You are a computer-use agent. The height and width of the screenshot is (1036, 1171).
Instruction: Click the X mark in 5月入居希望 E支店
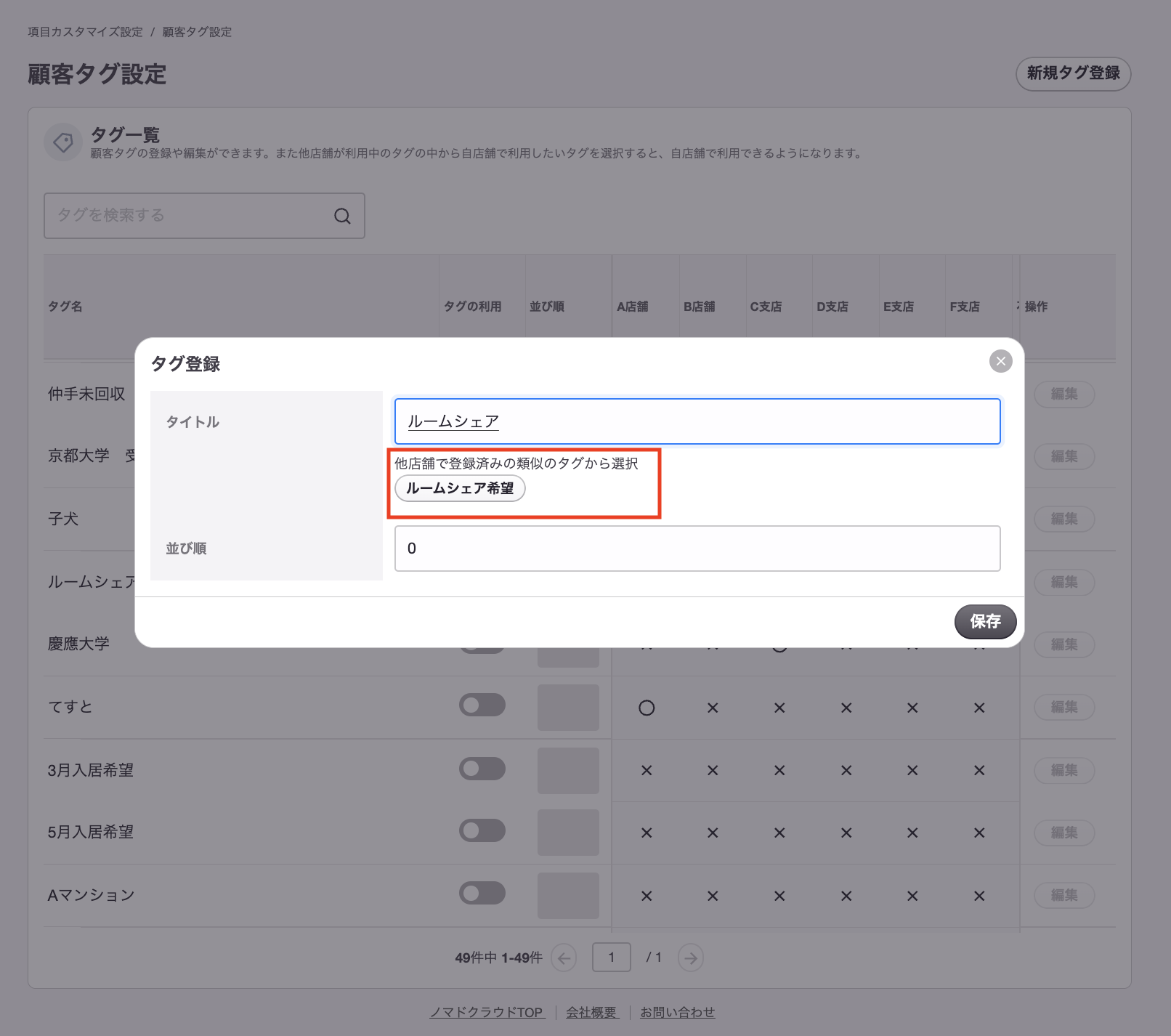coord(912,833)
